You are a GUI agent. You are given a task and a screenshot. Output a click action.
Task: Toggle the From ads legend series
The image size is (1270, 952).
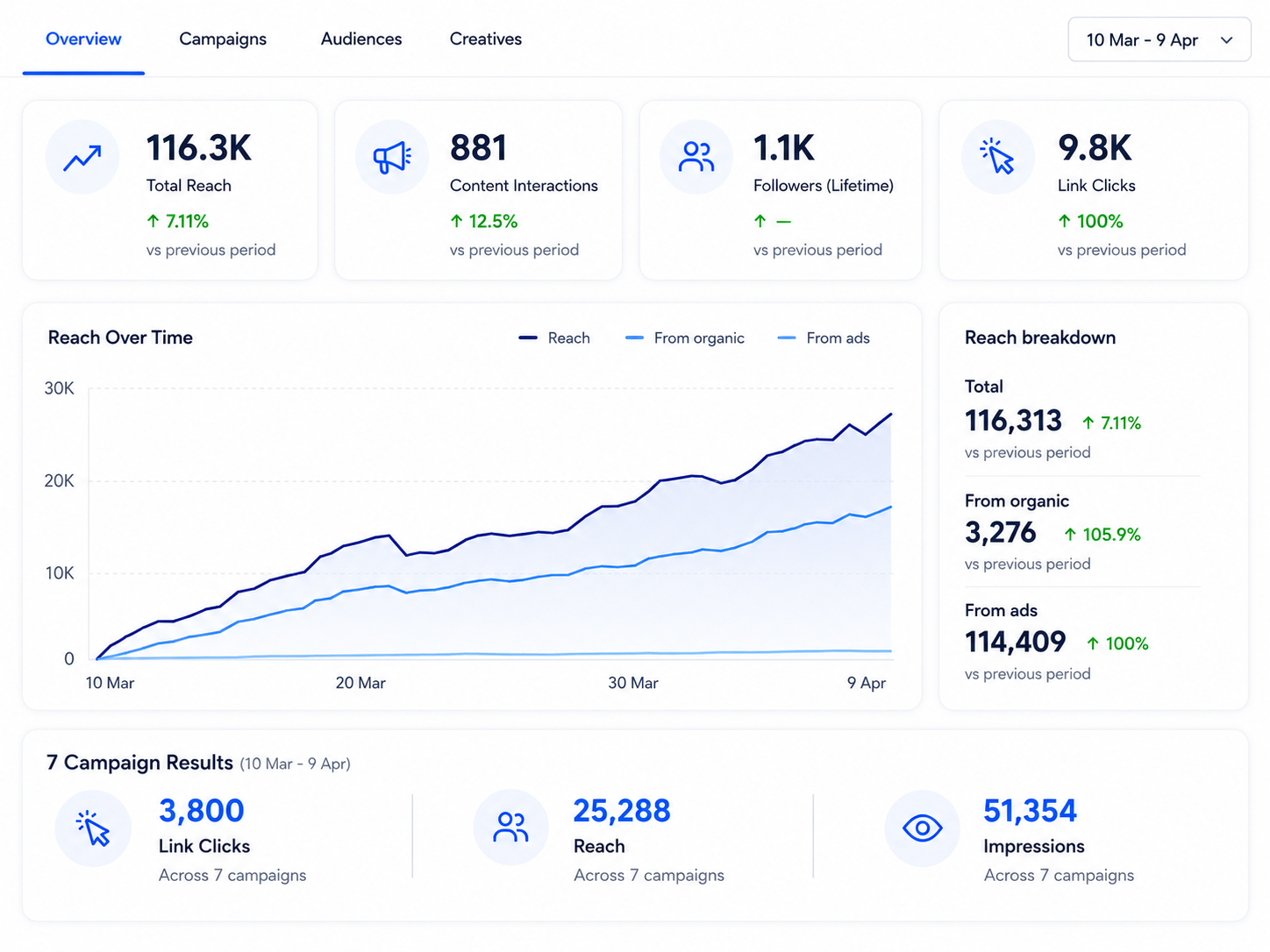[x=824, y=338]
